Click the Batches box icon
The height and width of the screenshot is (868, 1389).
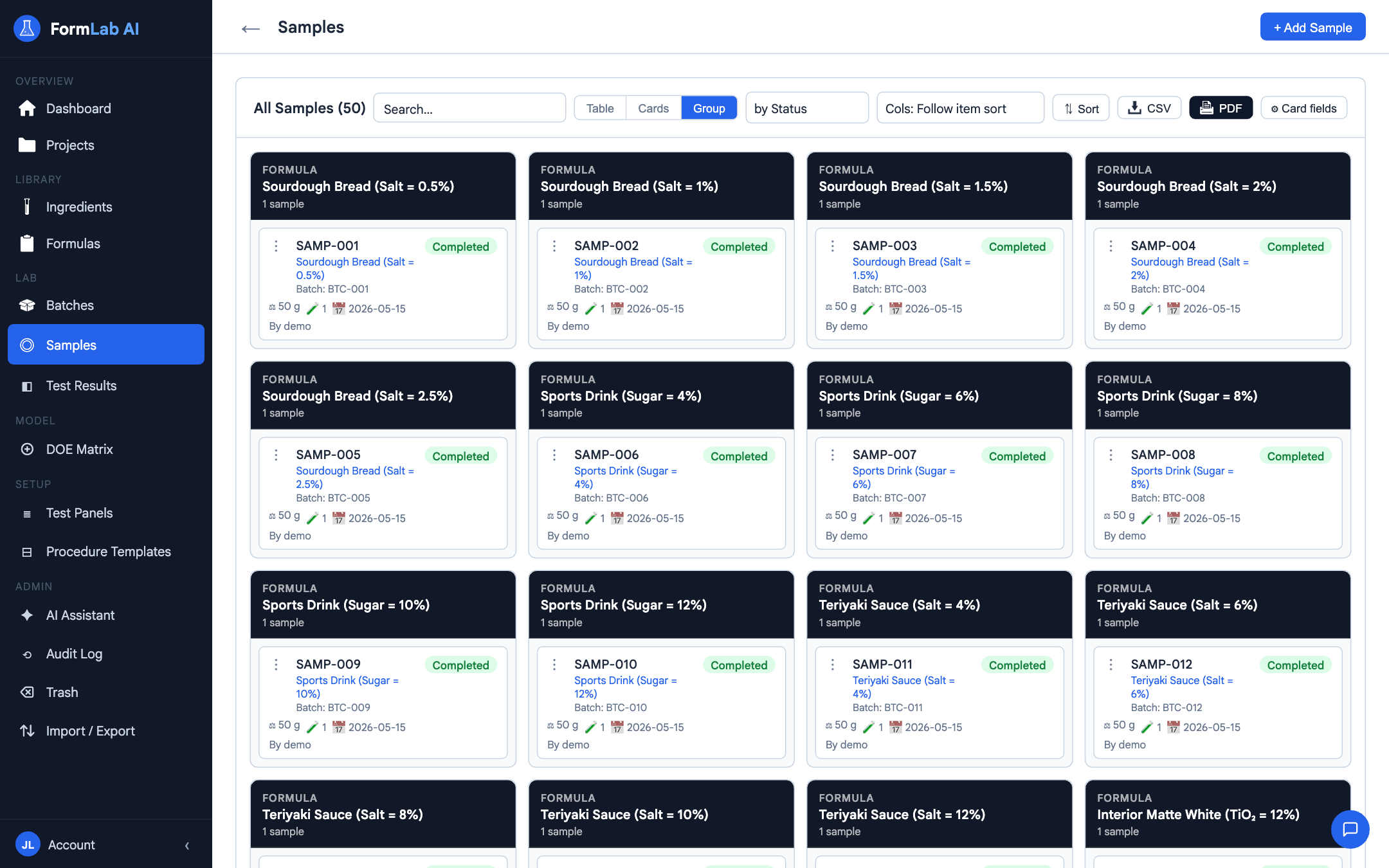27,305
